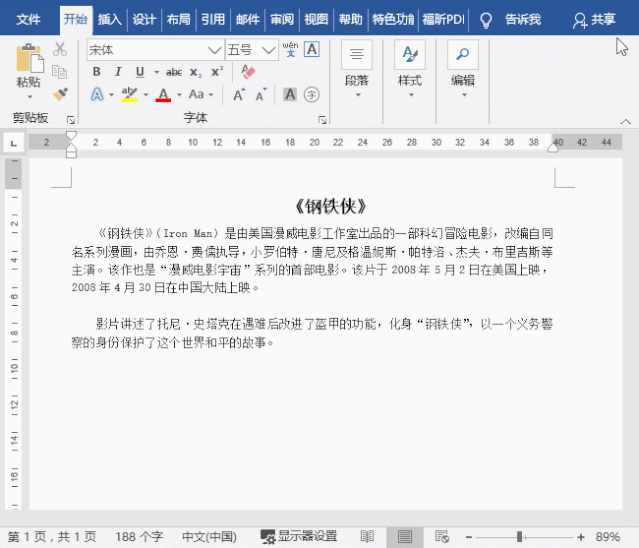639x548 pixels.
Task: Apply text effects outlined A
Action: 97,95
